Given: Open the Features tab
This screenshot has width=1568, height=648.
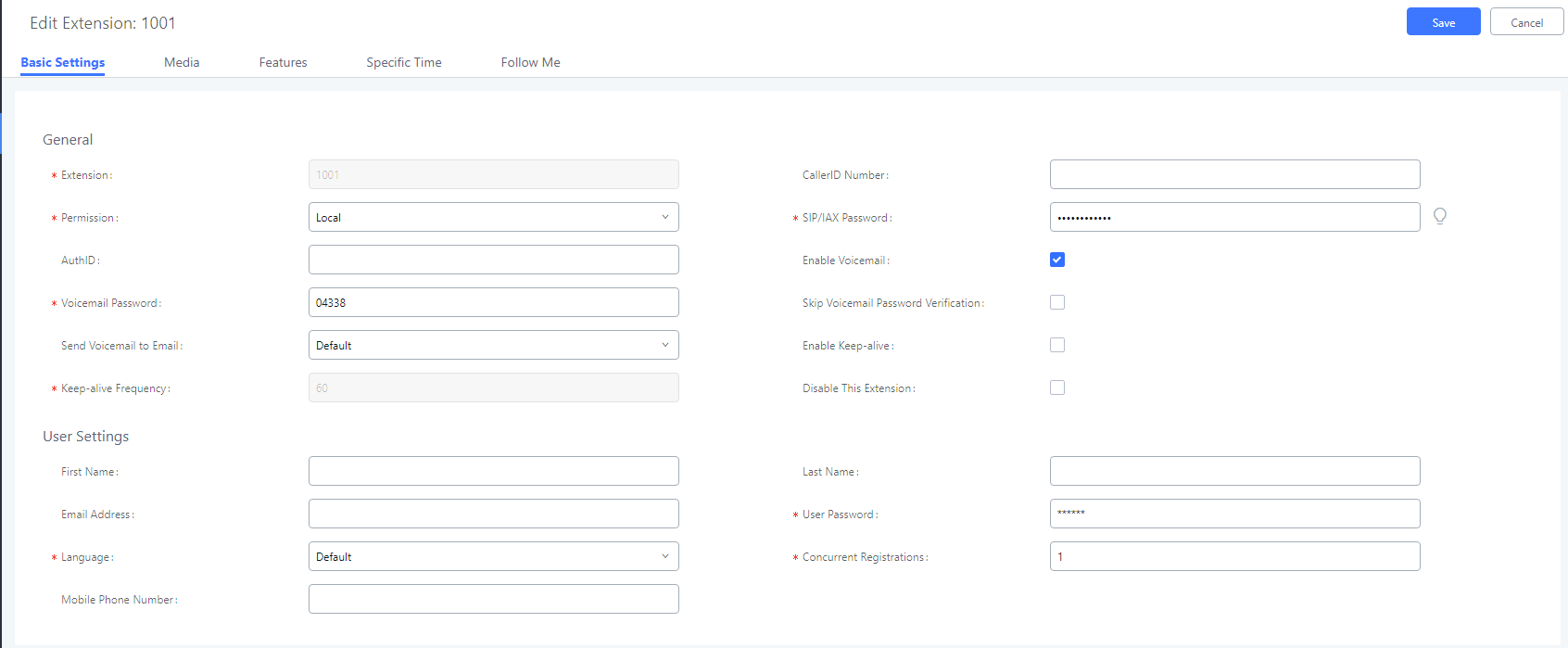Looking at the screenshot, I should pyautogui.click(x=283, y=62).
